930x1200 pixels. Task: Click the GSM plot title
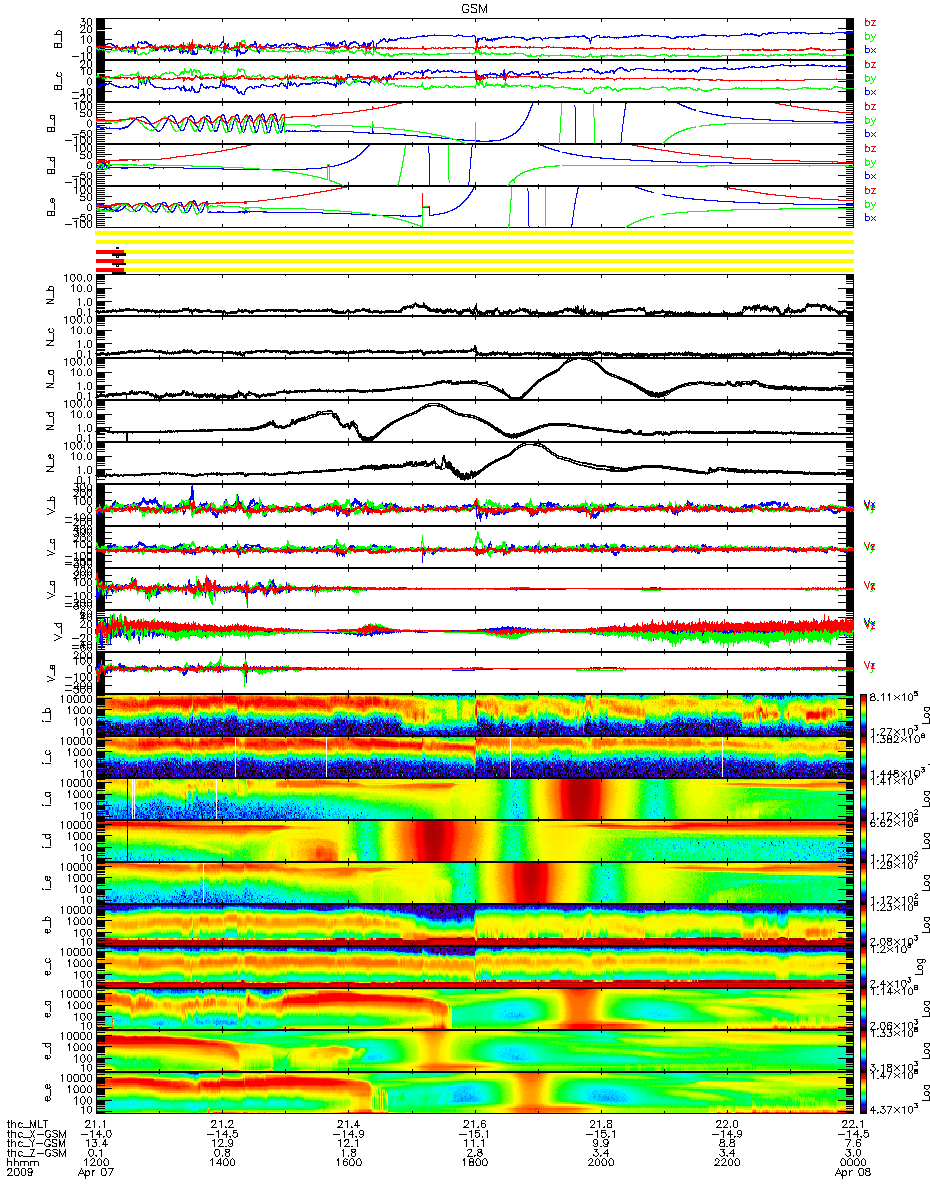click(x=475, y=8)
